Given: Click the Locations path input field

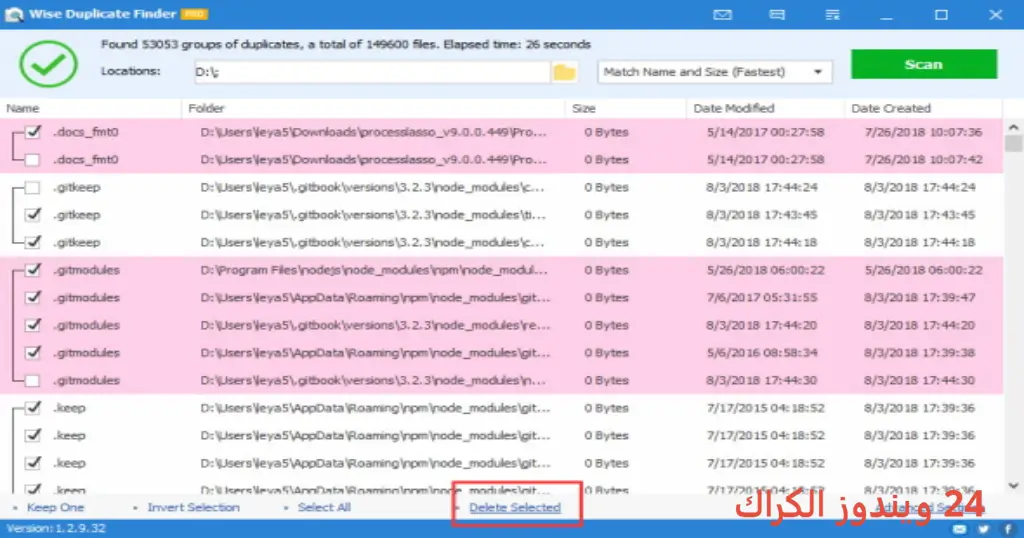Looking at the screenshot, I should click(372, 72).
